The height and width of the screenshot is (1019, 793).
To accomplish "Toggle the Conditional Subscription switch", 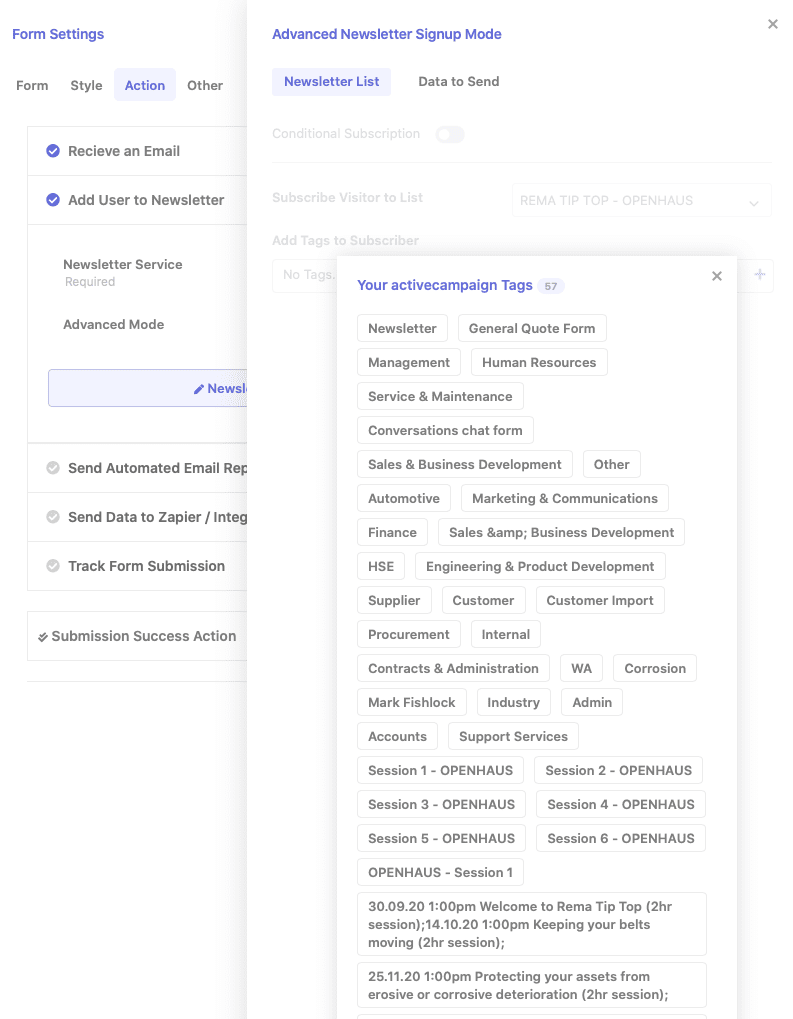I will click(449, 134).
